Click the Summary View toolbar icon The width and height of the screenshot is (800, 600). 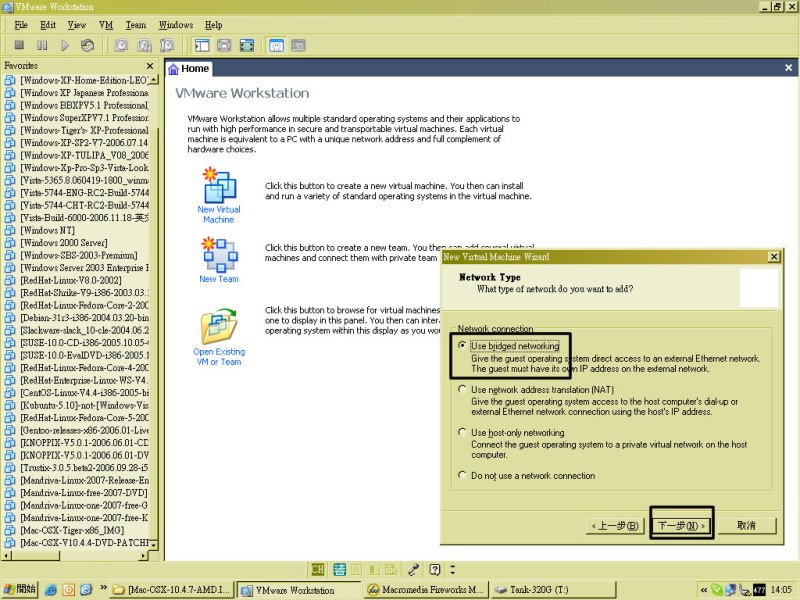[x=276, y=45]
